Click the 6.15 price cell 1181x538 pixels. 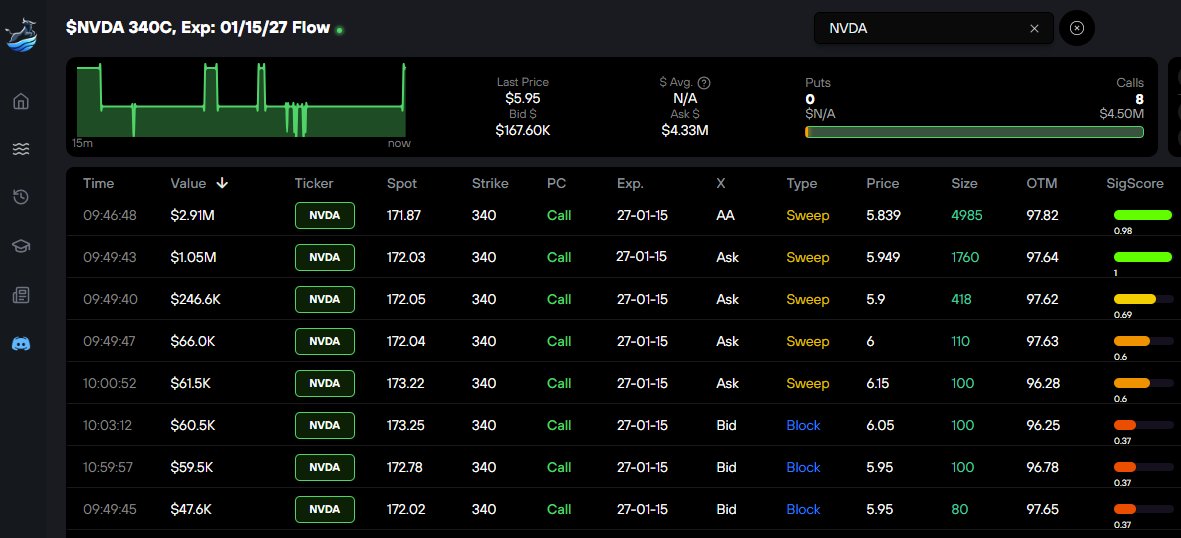[x=878, y=384]
